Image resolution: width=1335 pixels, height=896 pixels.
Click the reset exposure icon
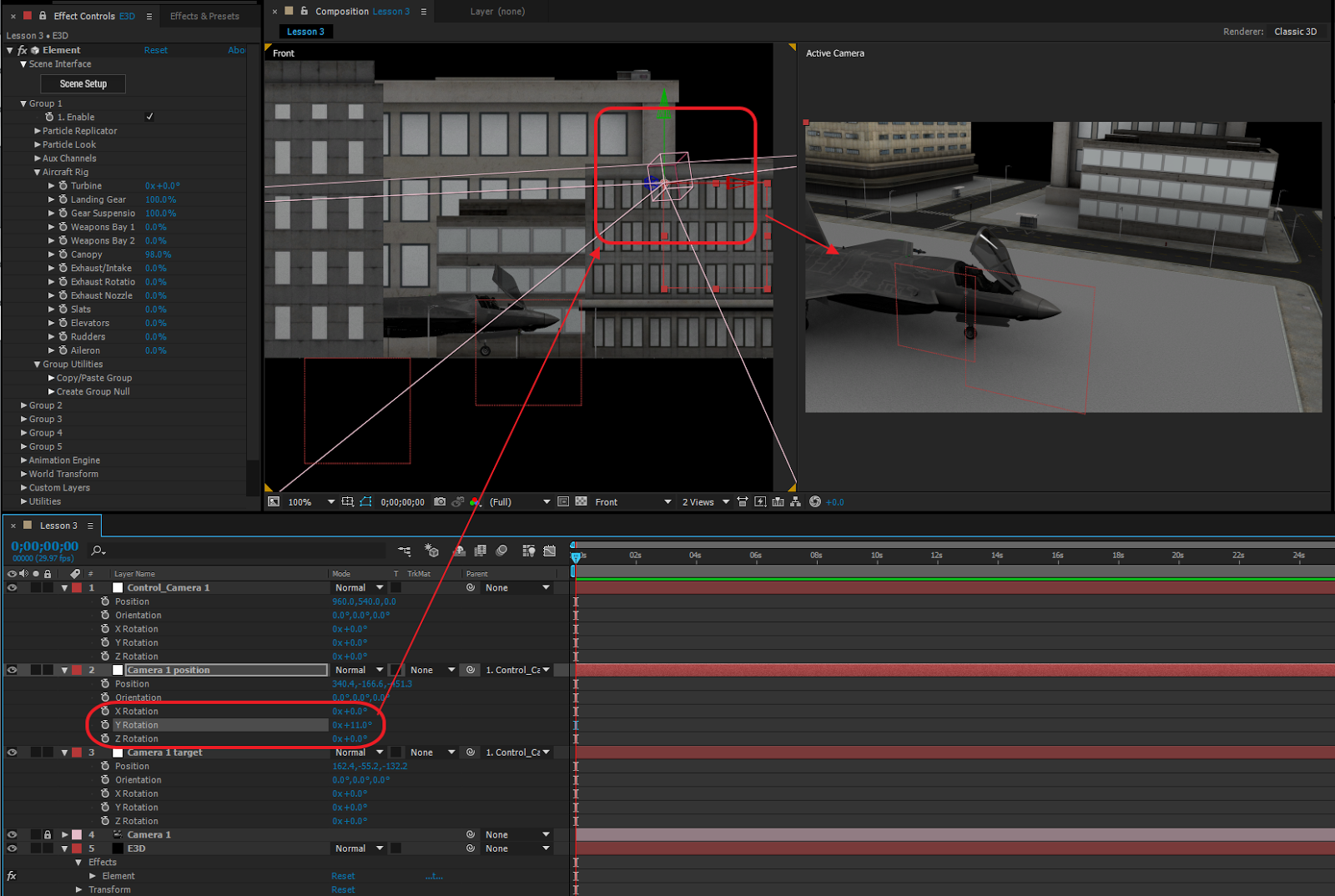(815, 502)
